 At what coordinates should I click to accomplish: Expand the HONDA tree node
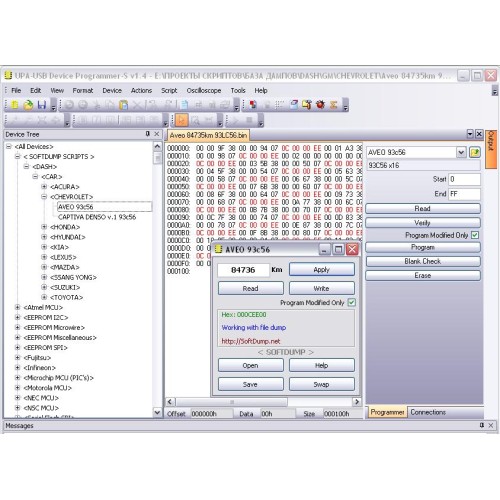(x=44, y=227)
